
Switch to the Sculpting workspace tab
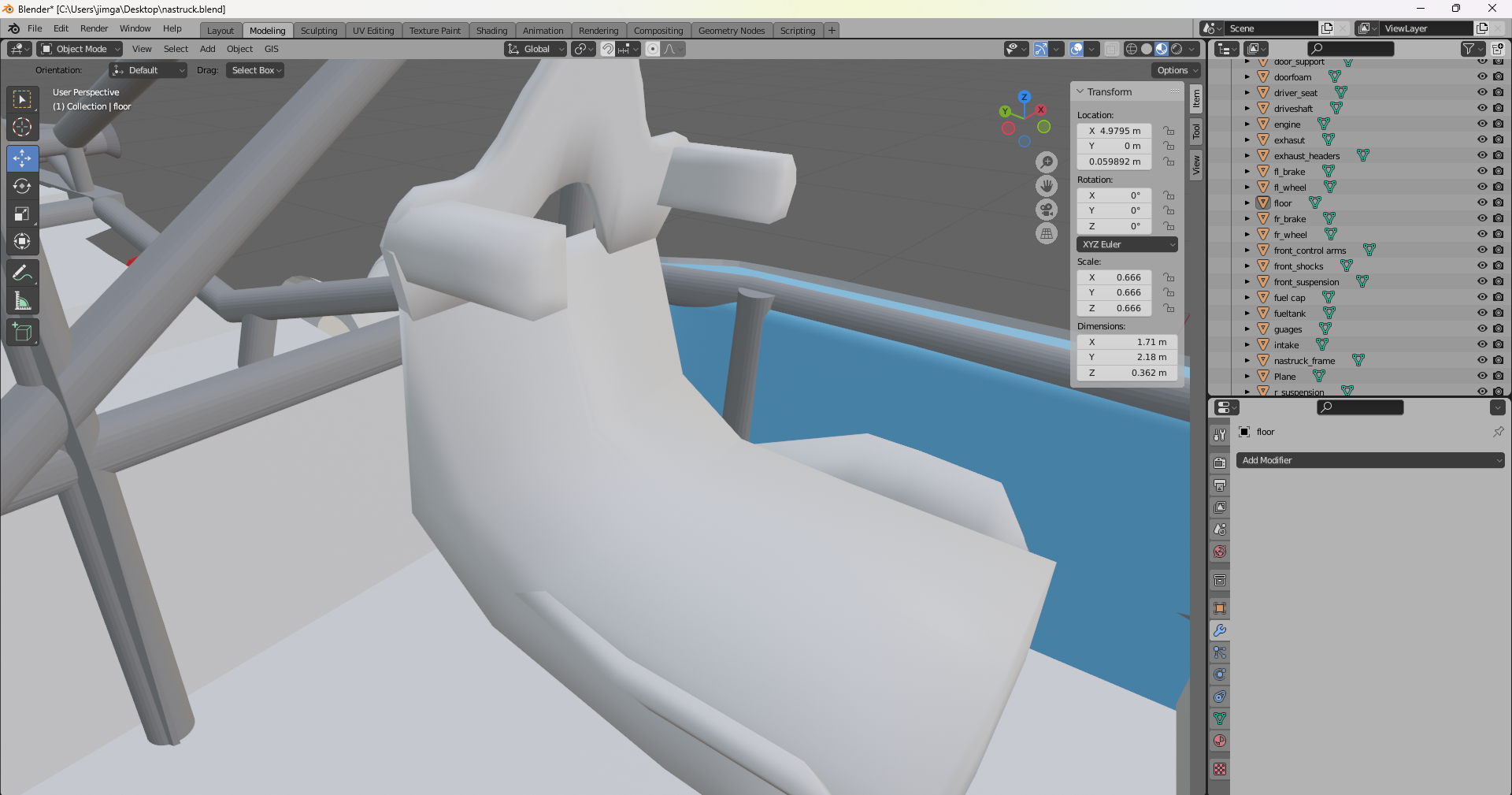(319, 31)
